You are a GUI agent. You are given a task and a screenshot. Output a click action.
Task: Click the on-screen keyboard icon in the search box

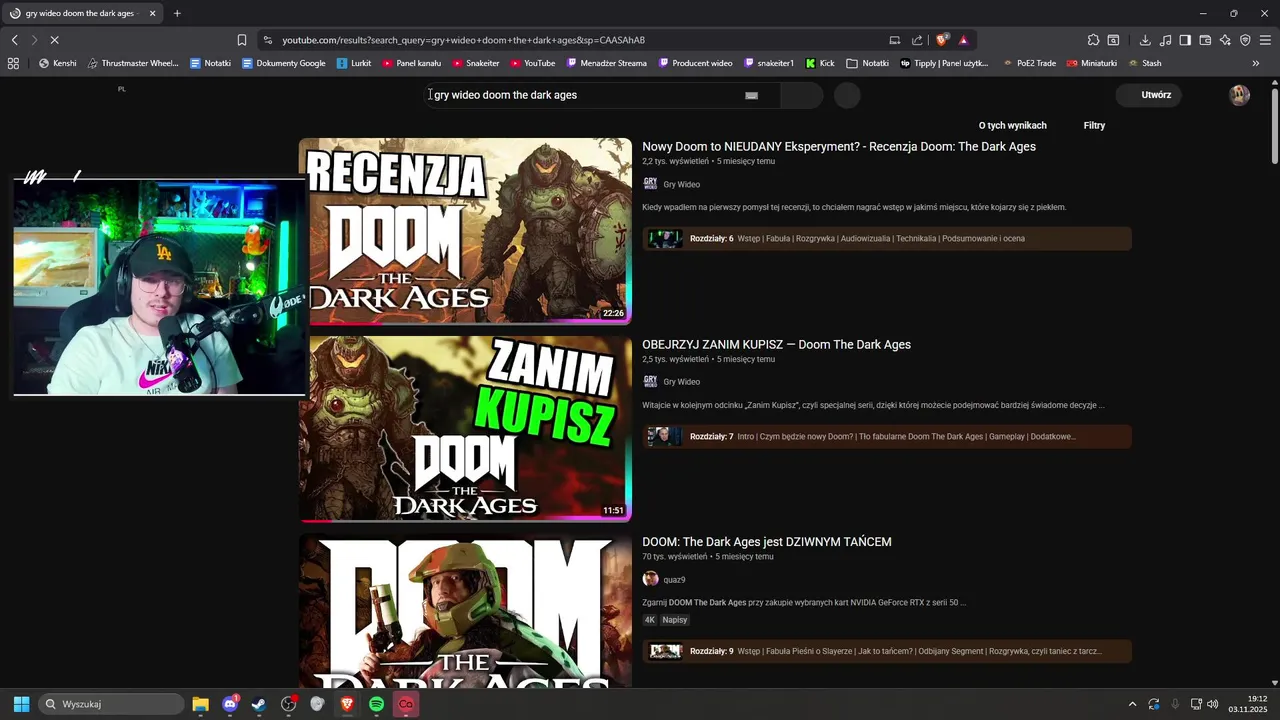coord(751,95)
